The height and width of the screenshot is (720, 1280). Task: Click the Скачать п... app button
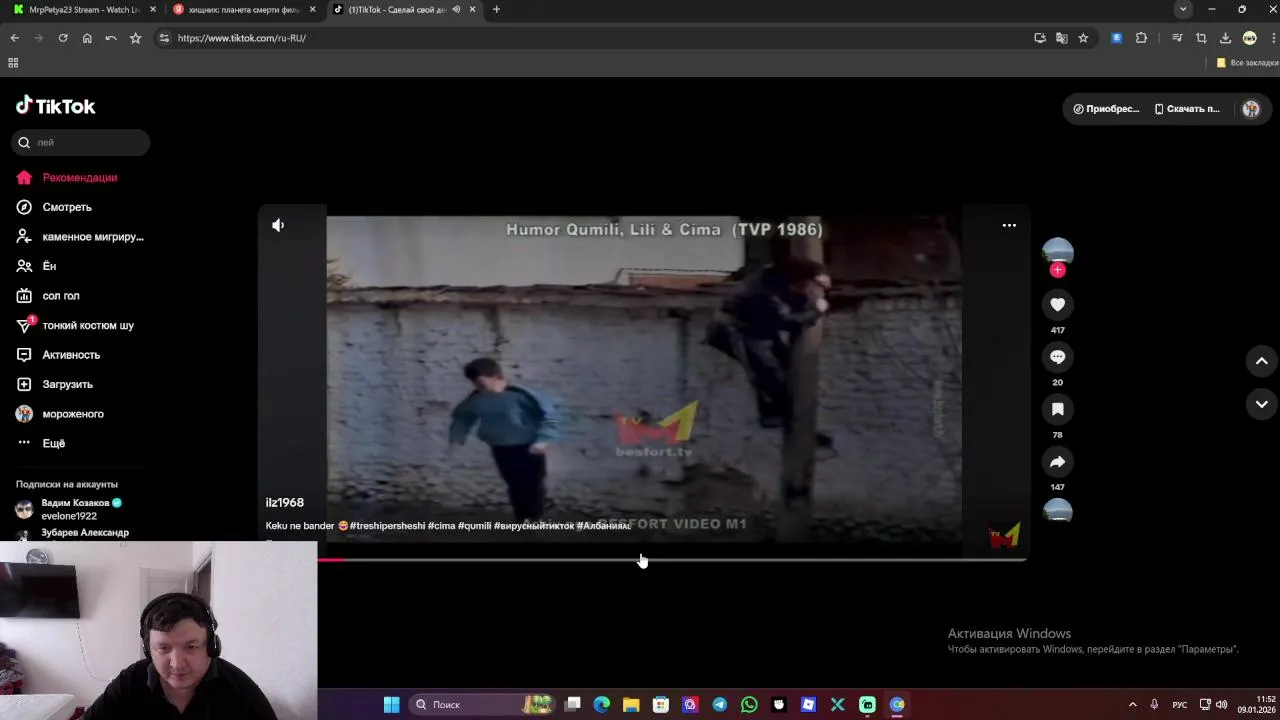[x=1187, y=109]
